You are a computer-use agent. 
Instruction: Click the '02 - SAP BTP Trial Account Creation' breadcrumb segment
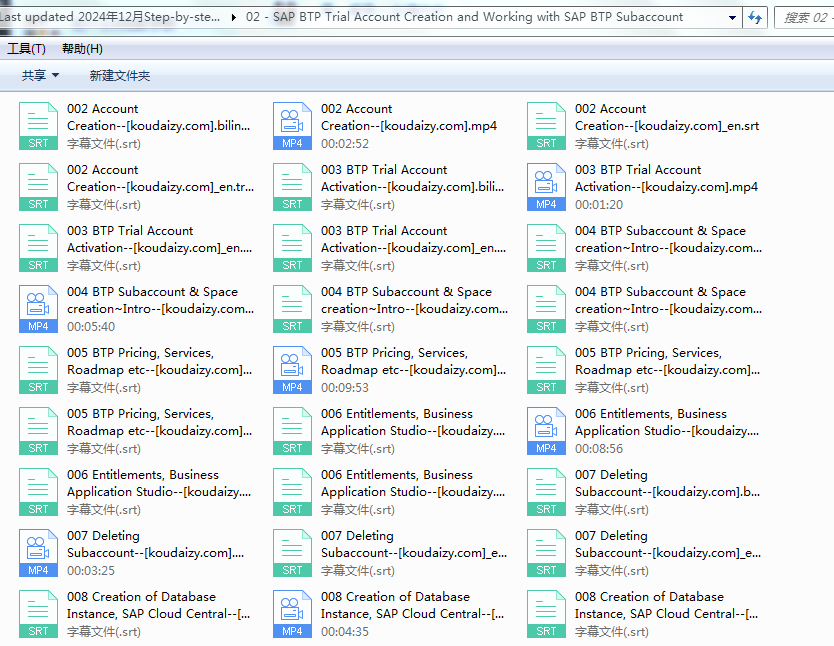coord(465,17)
